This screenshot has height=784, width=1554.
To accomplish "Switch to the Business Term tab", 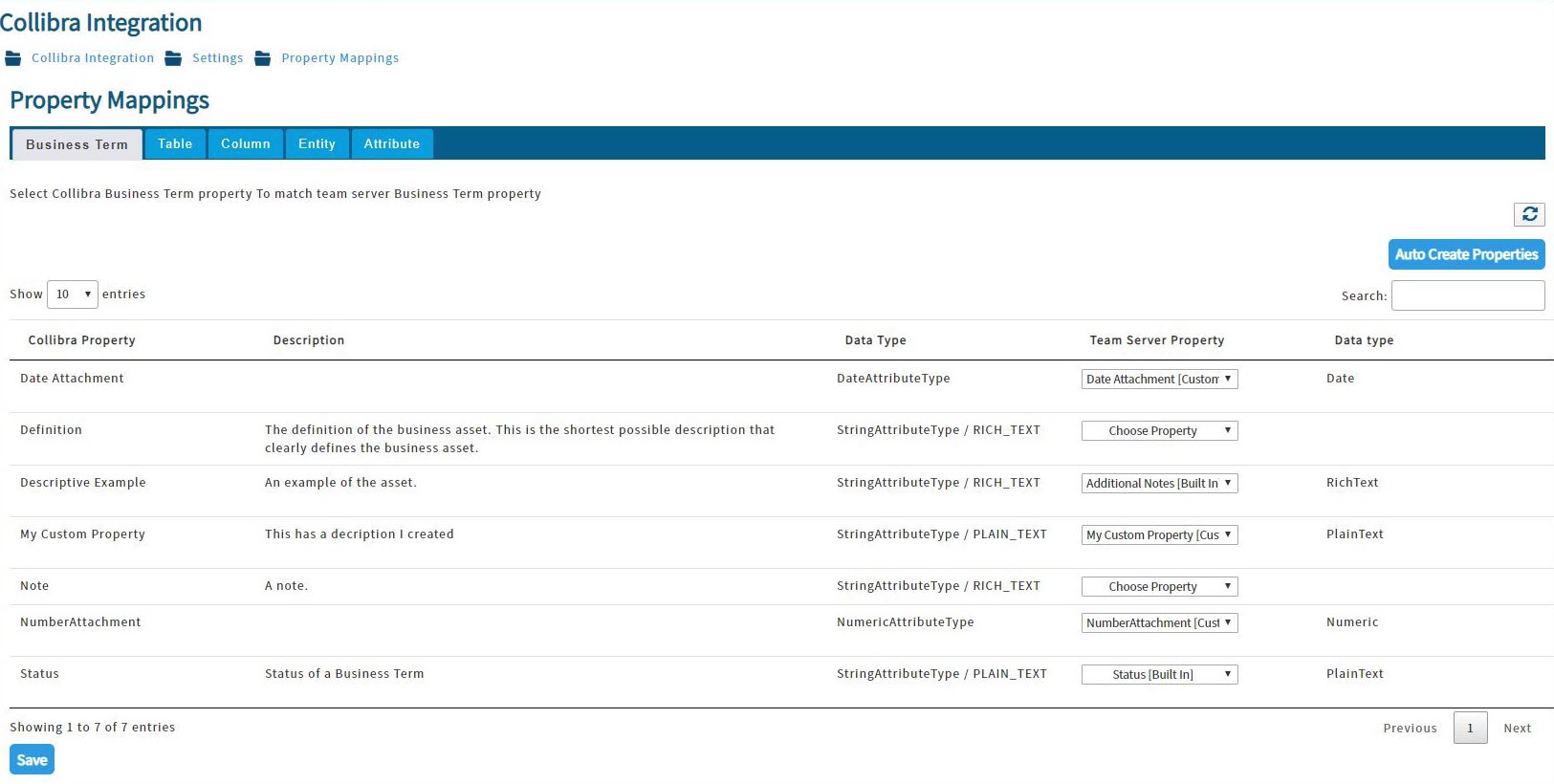I will 77,144.
